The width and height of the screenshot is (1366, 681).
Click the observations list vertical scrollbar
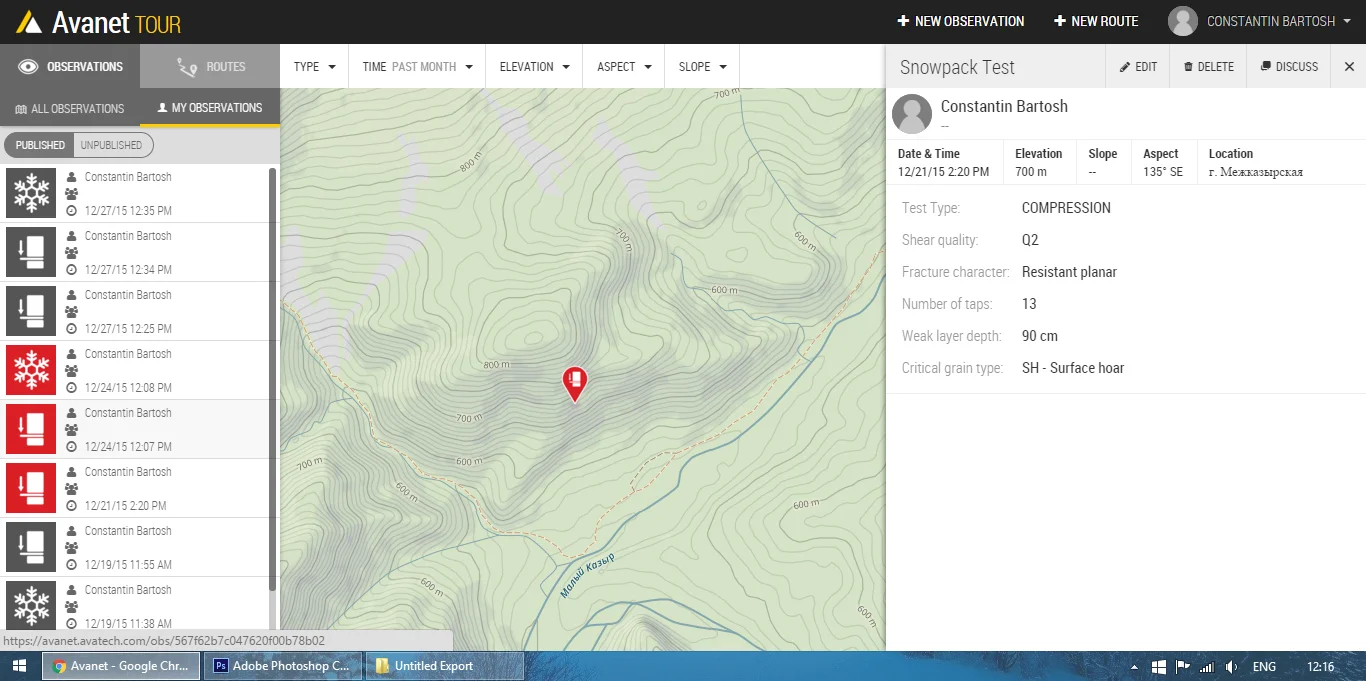click(x=273, y=380)
